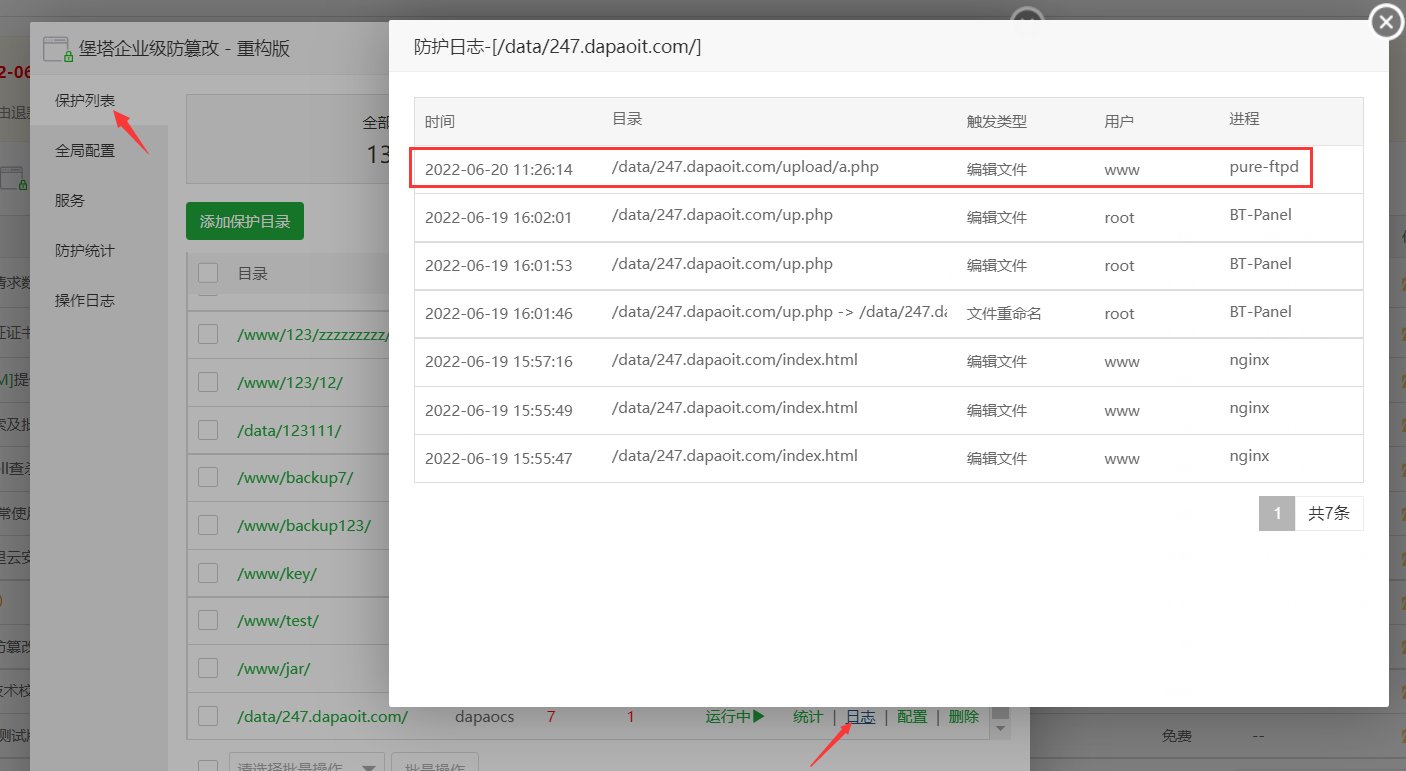Click the 防护日志 dialog title text
This screenshot has width=1406, height=771.
coord(558,47)
